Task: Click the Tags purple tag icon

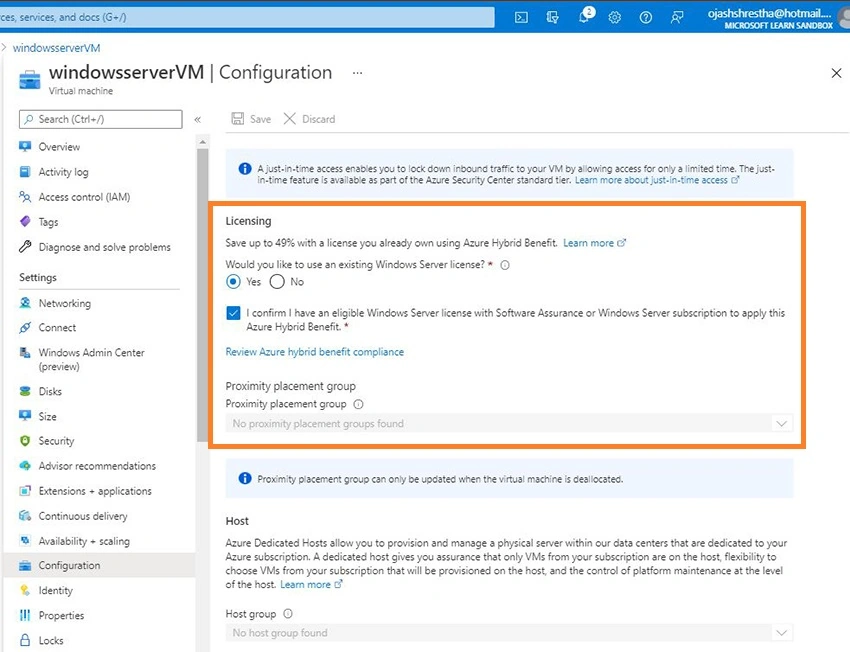Action: coord(25,222)
